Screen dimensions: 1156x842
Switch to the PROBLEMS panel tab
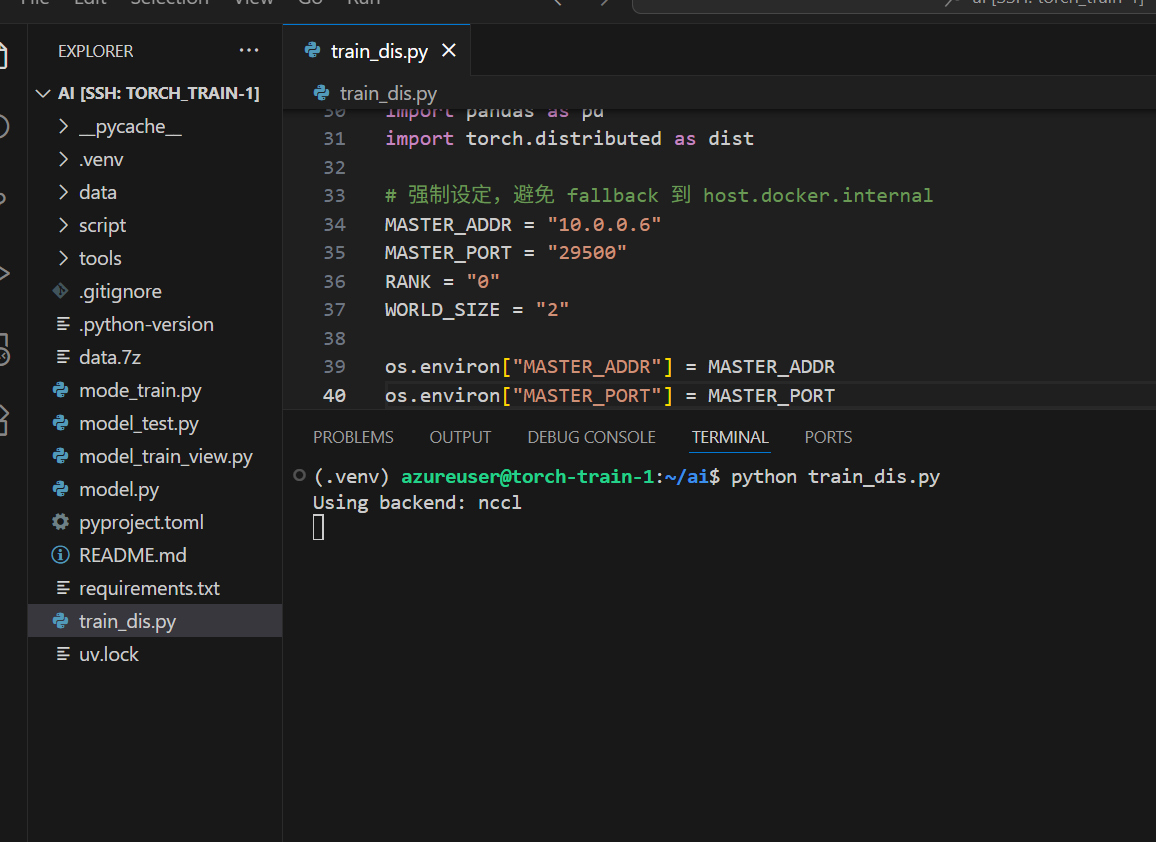(x=353, y=438)
